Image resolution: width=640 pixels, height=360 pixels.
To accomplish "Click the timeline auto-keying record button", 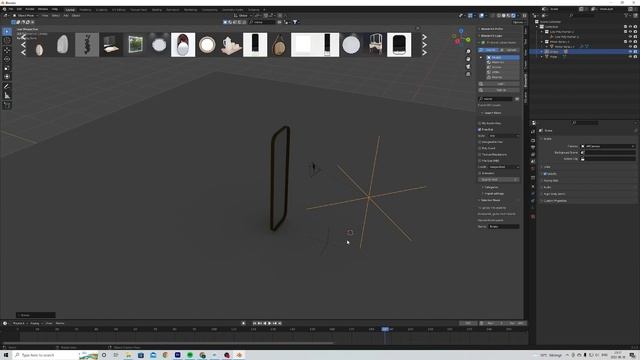I will pos(244,323).
